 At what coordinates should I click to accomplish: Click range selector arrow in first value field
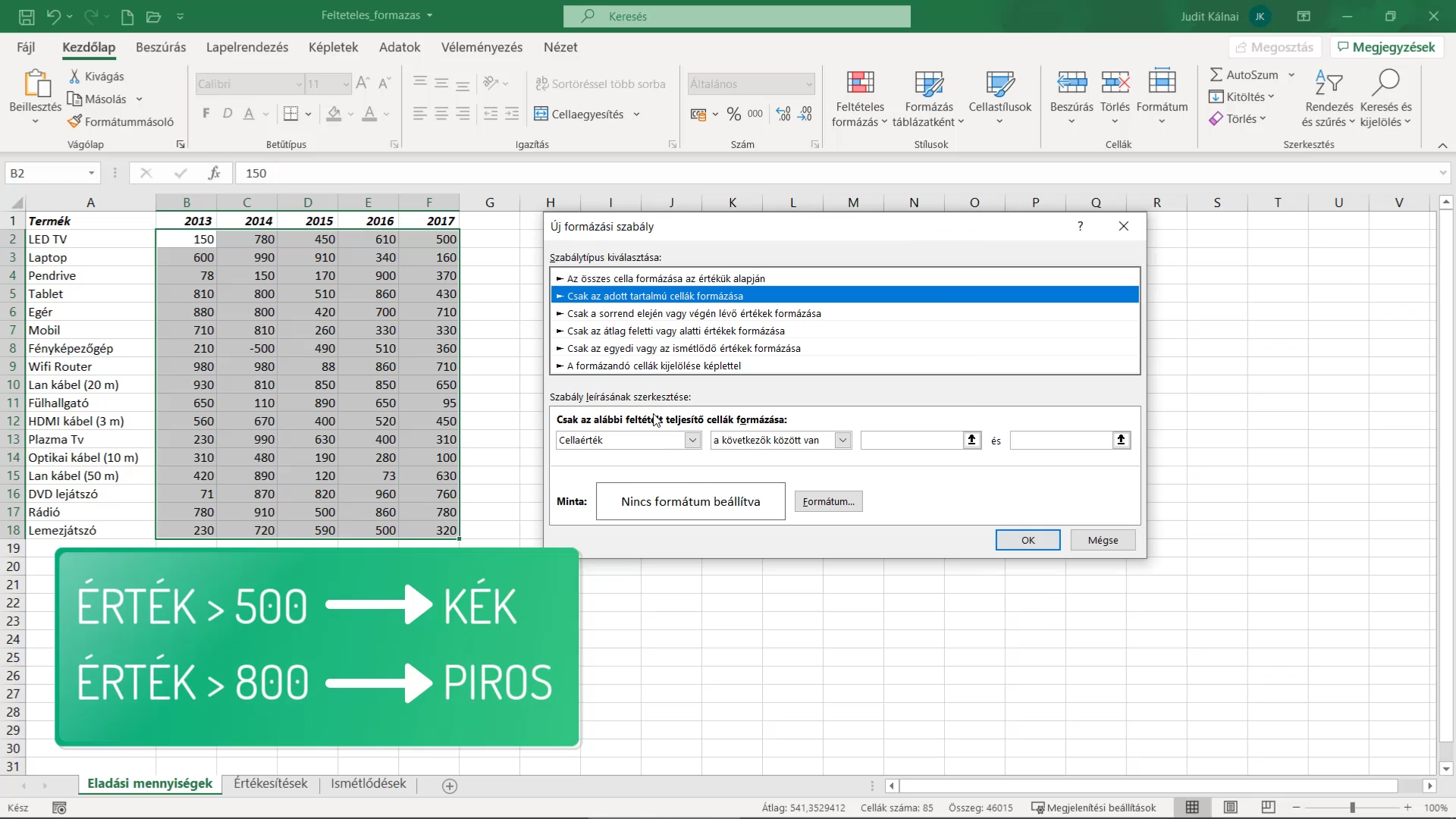tap(971, 440)
